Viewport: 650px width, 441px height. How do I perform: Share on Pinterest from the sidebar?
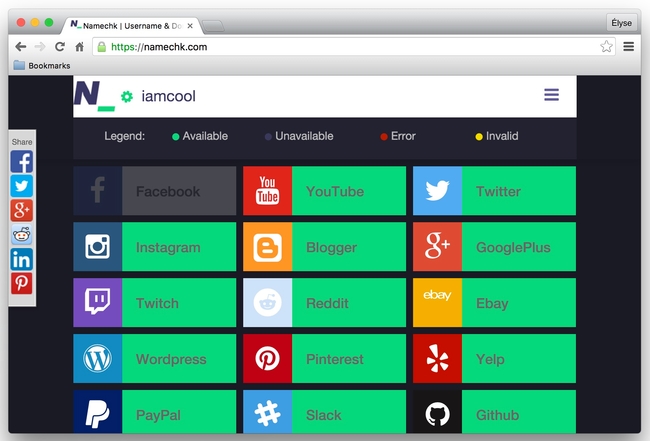(x=22, y=284)
